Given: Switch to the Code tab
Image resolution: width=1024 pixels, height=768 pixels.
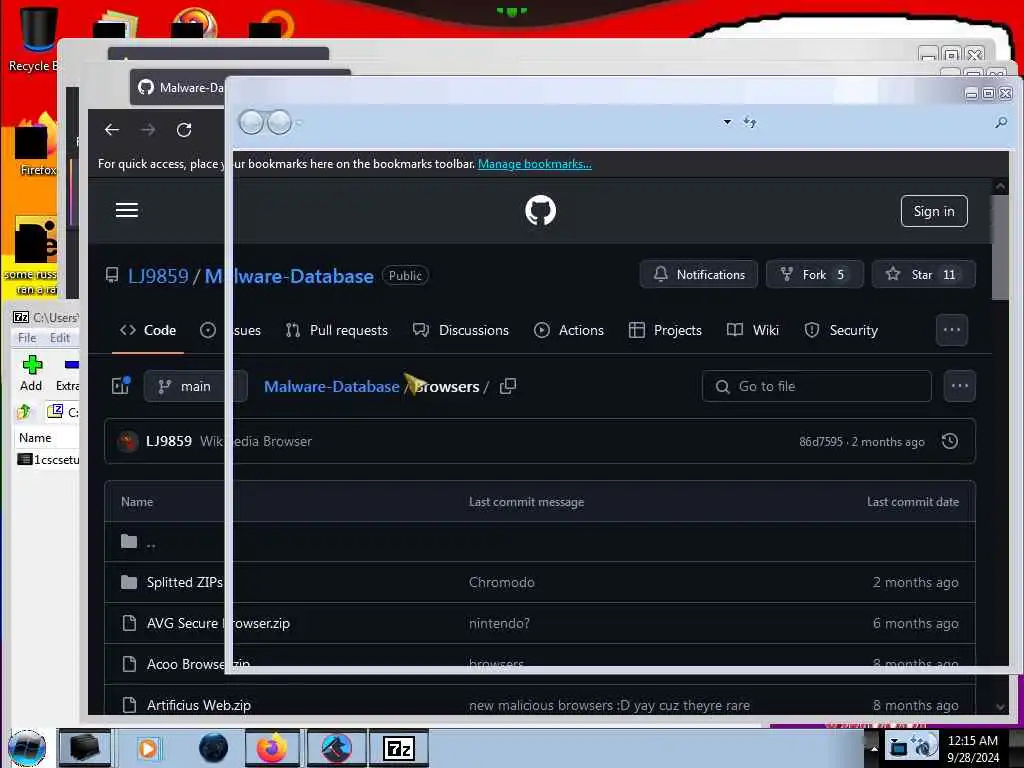Looking at the screenshot, I should 148,330.
